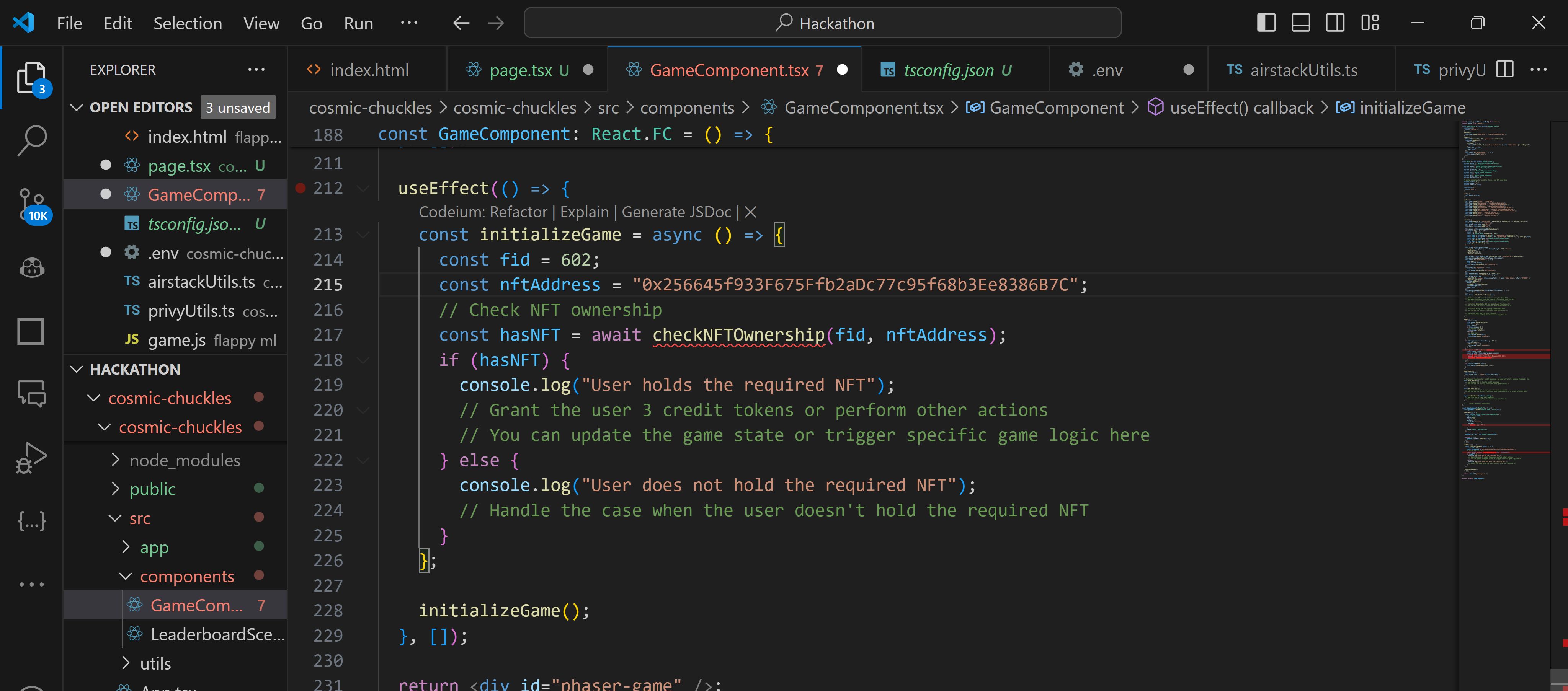Click Codeium Generate JSDoc code lens
The height and width of the screenshot is (691, 1568).
click(x=676, y=212)
